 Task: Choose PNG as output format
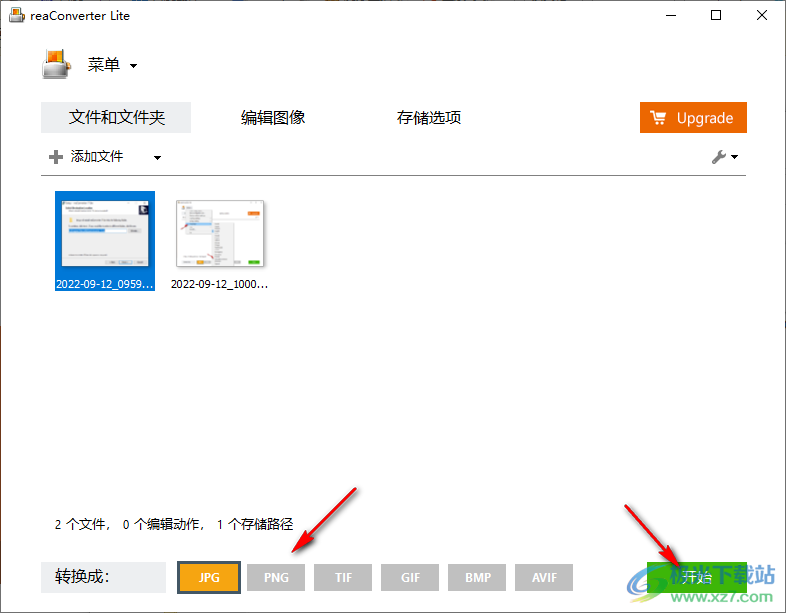pos(276,577)
